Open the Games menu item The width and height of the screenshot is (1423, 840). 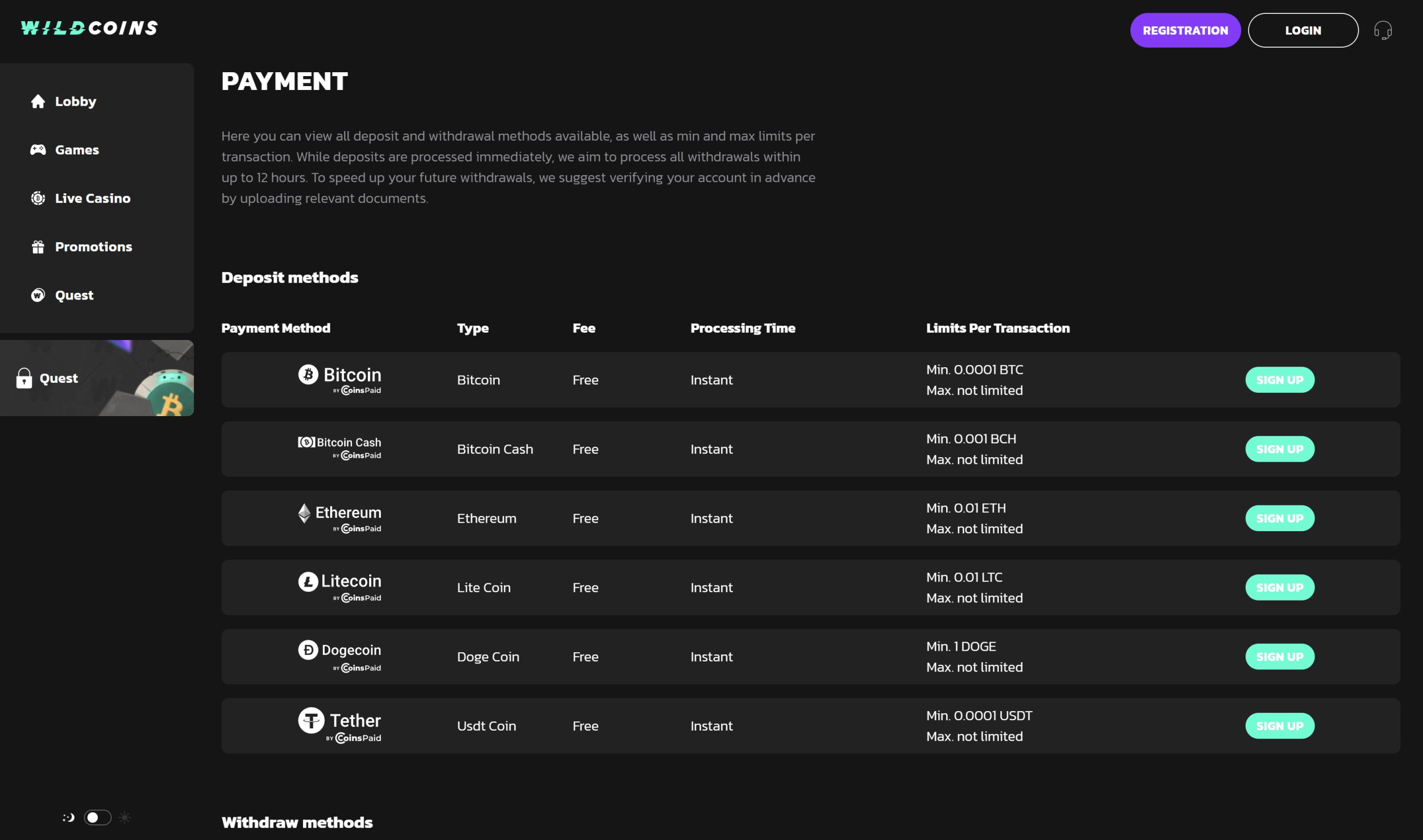coord(77,150)
